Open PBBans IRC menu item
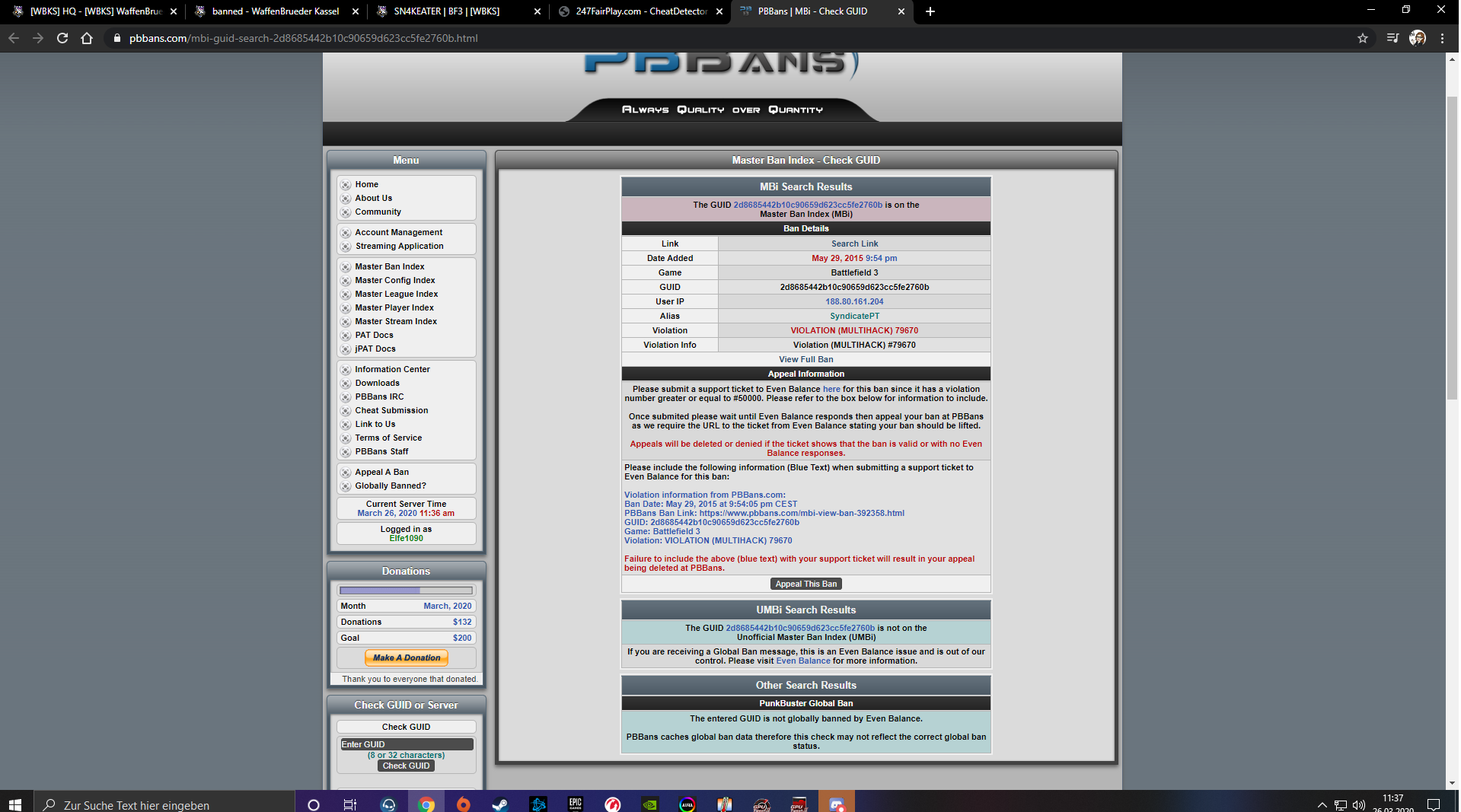The height and width of the screenshot is (812, 1461). click(x=379, y=396)
